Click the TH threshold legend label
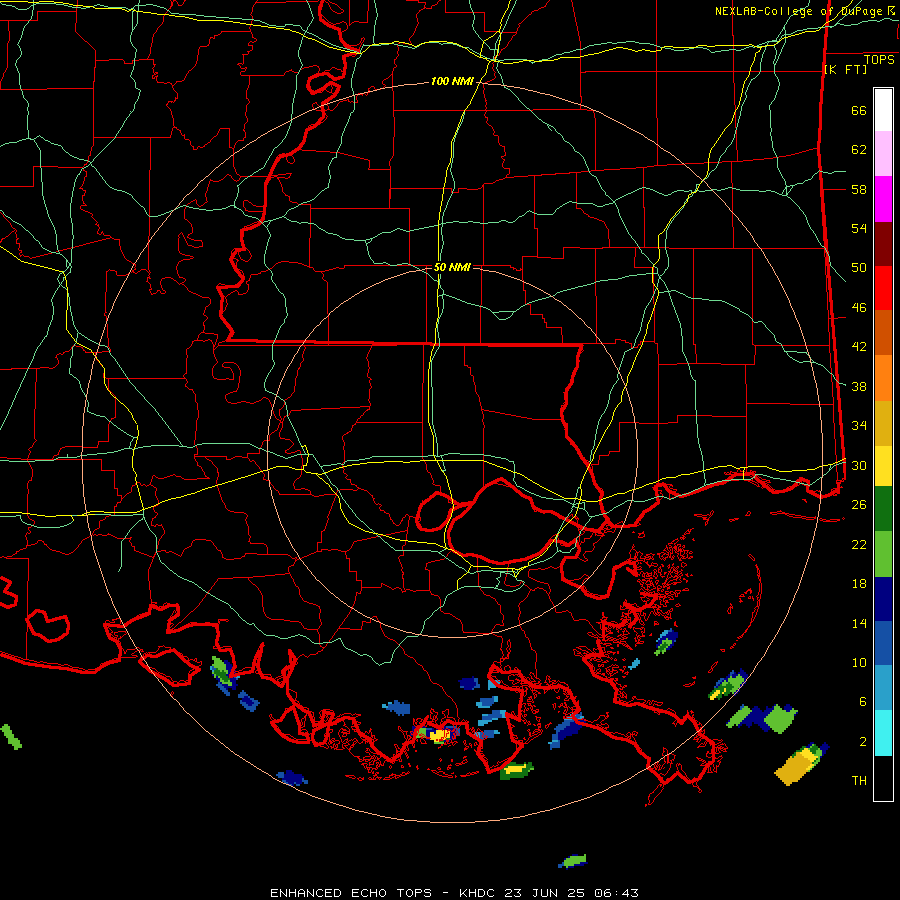 (859, 781)
